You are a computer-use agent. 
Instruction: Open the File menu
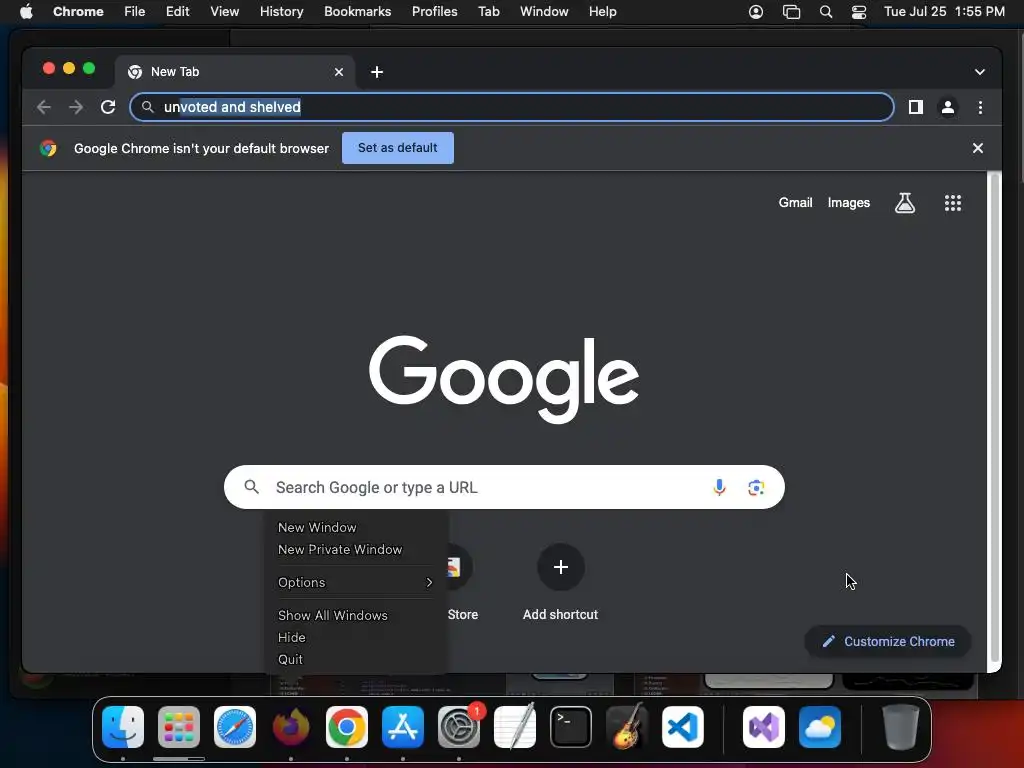tap(135, 12)
